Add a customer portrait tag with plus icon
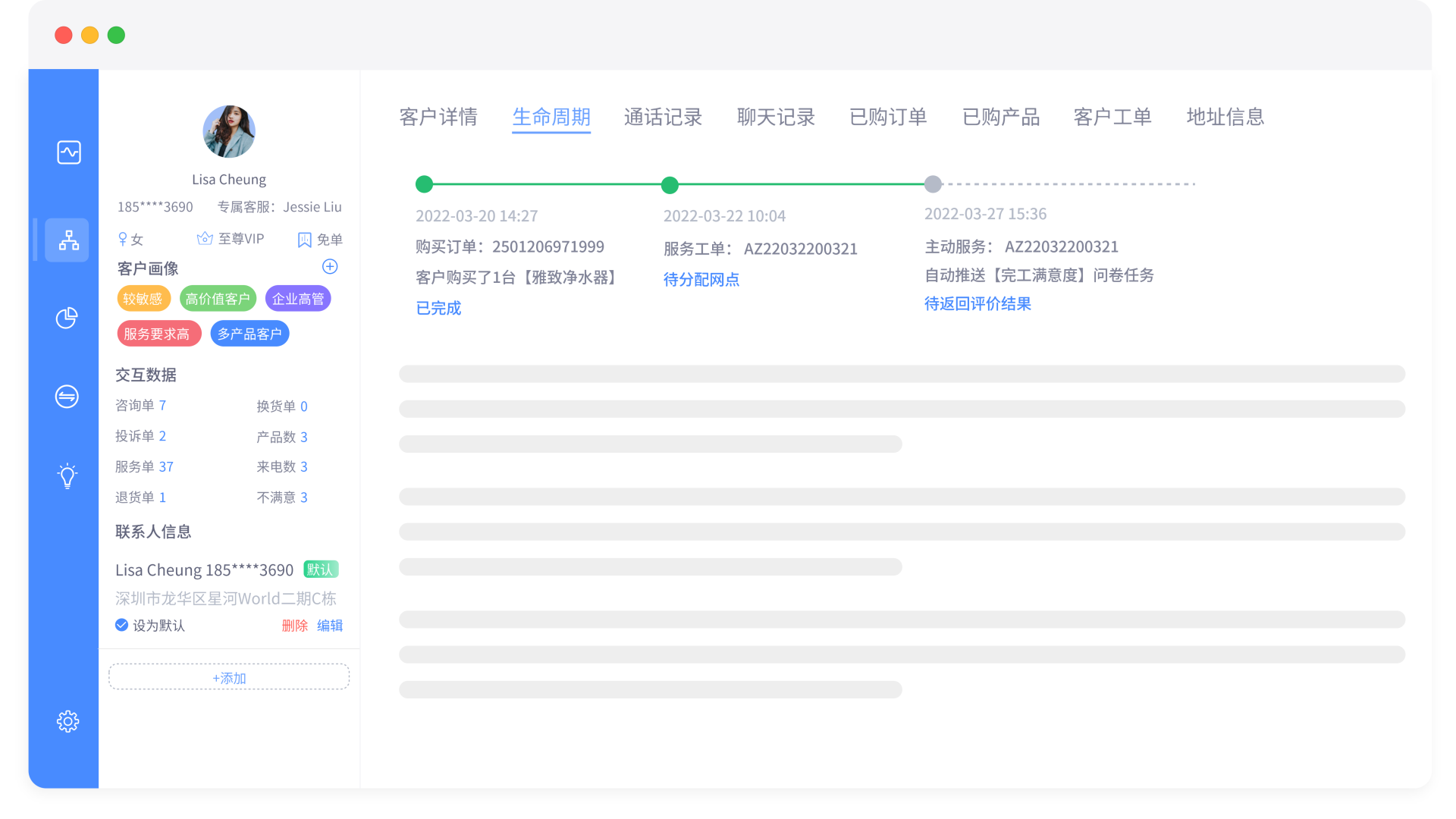This screenshot has height=819, width=1456. pos(330,266)
